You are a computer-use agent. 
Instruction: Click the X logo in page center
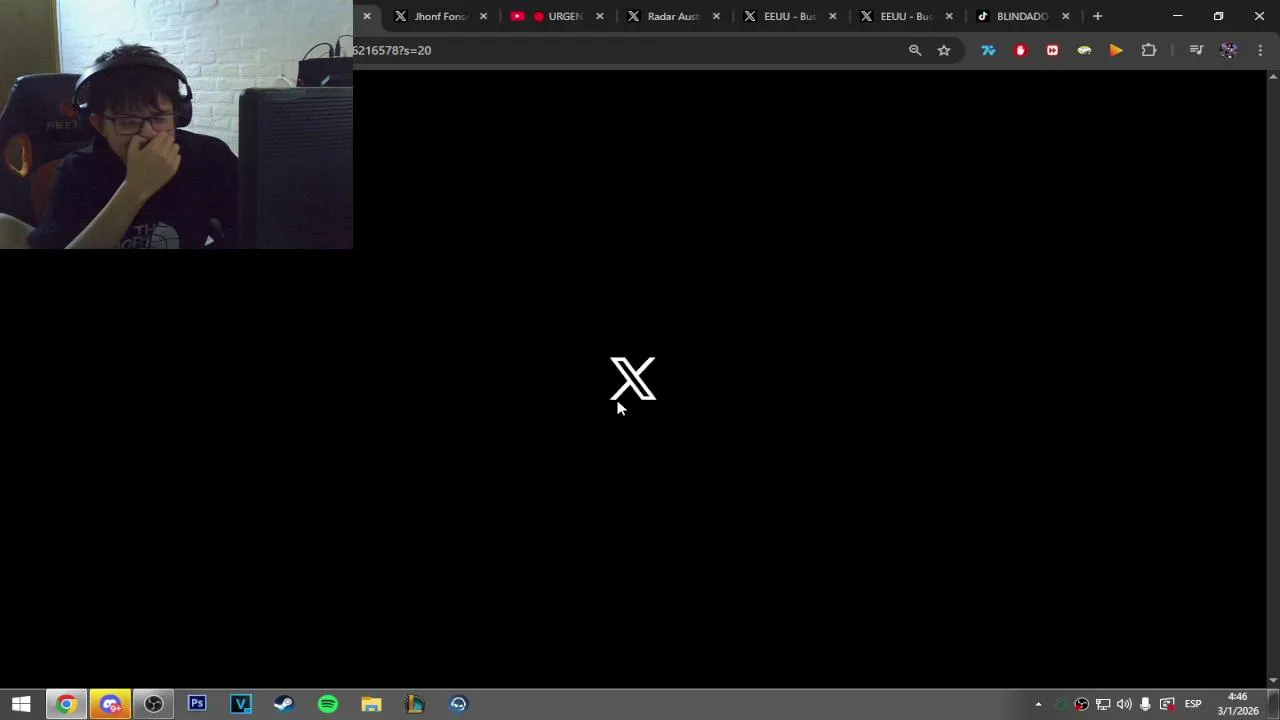coord(633,379)
